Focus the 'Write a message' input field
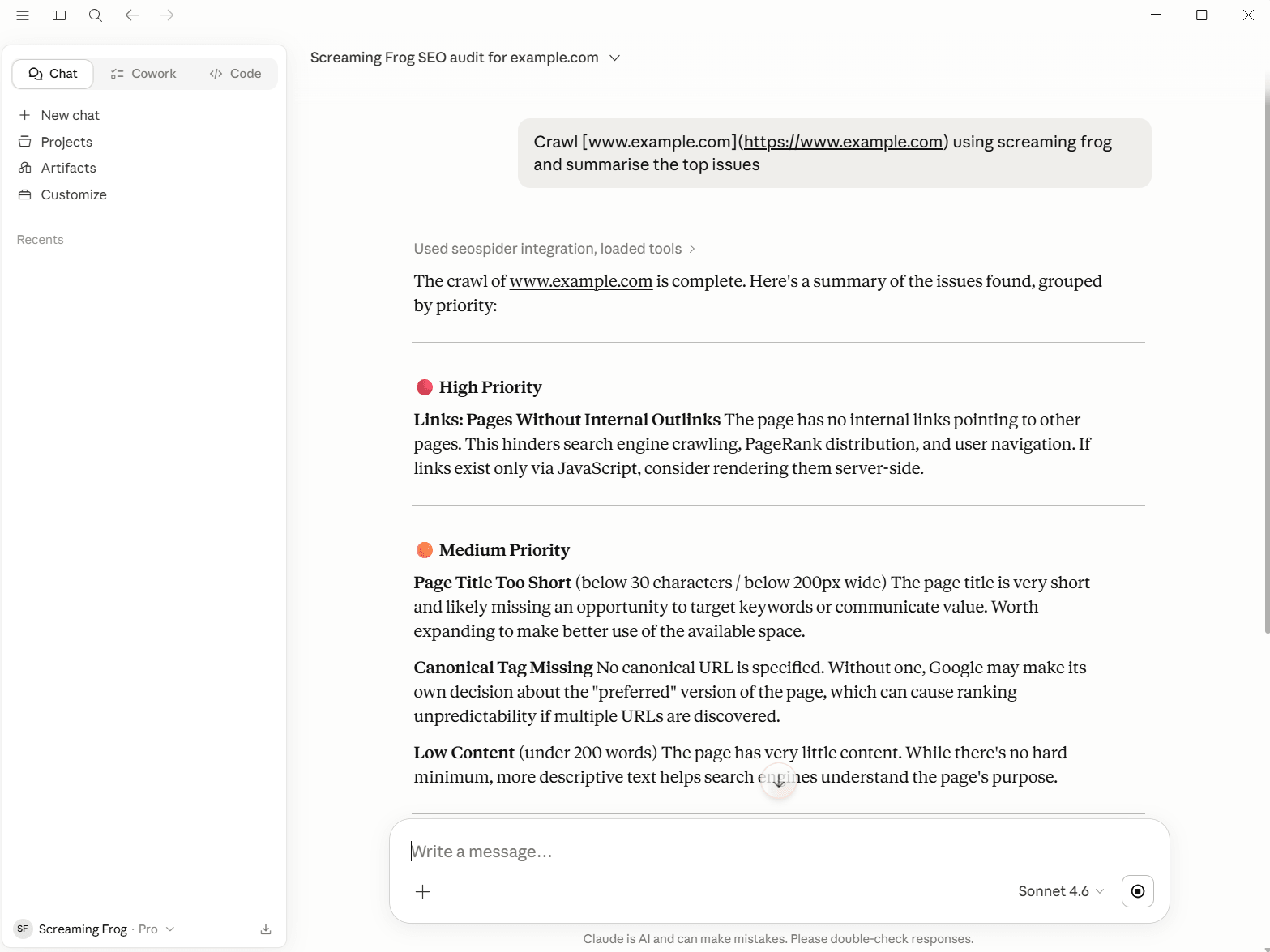1270x952 pixels. (778, 852)
